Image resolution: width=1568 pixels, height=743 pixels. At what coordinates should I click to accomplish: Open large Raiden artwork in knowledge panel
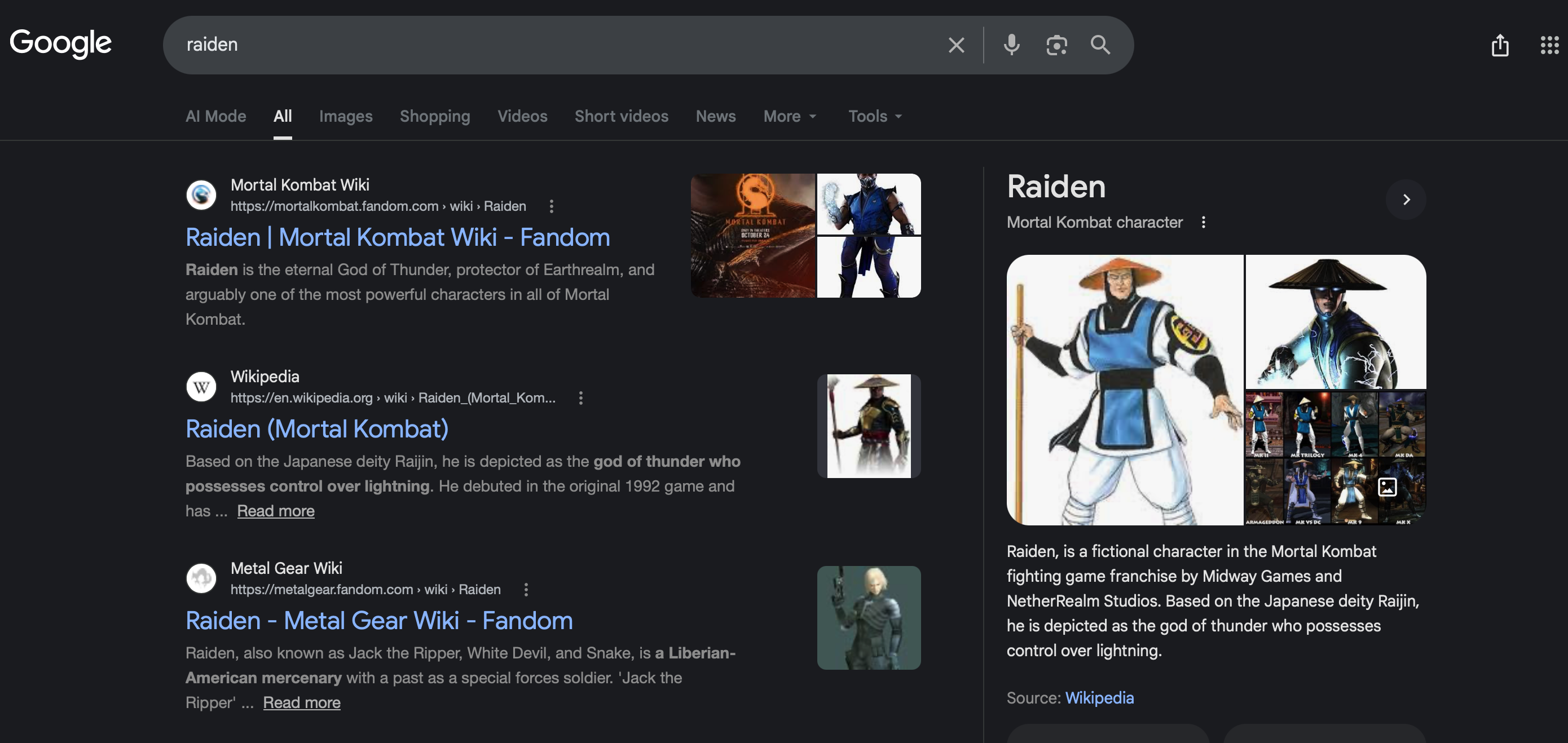tap(1125, 390)
